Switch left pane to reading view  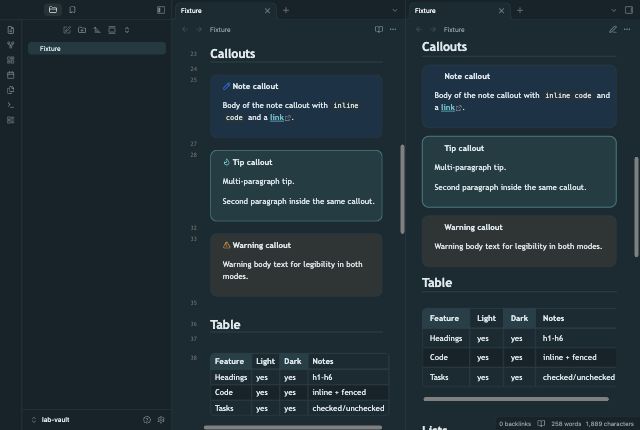379,29
